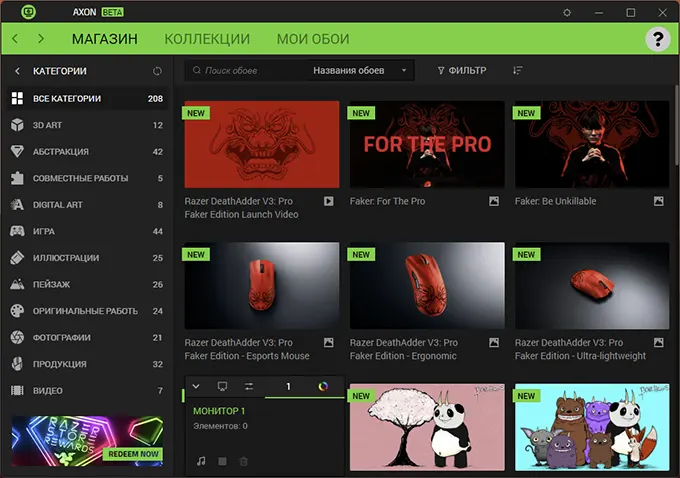
Task: Click the Пейзаж mountain icon
Action: (x=17, y=285)
